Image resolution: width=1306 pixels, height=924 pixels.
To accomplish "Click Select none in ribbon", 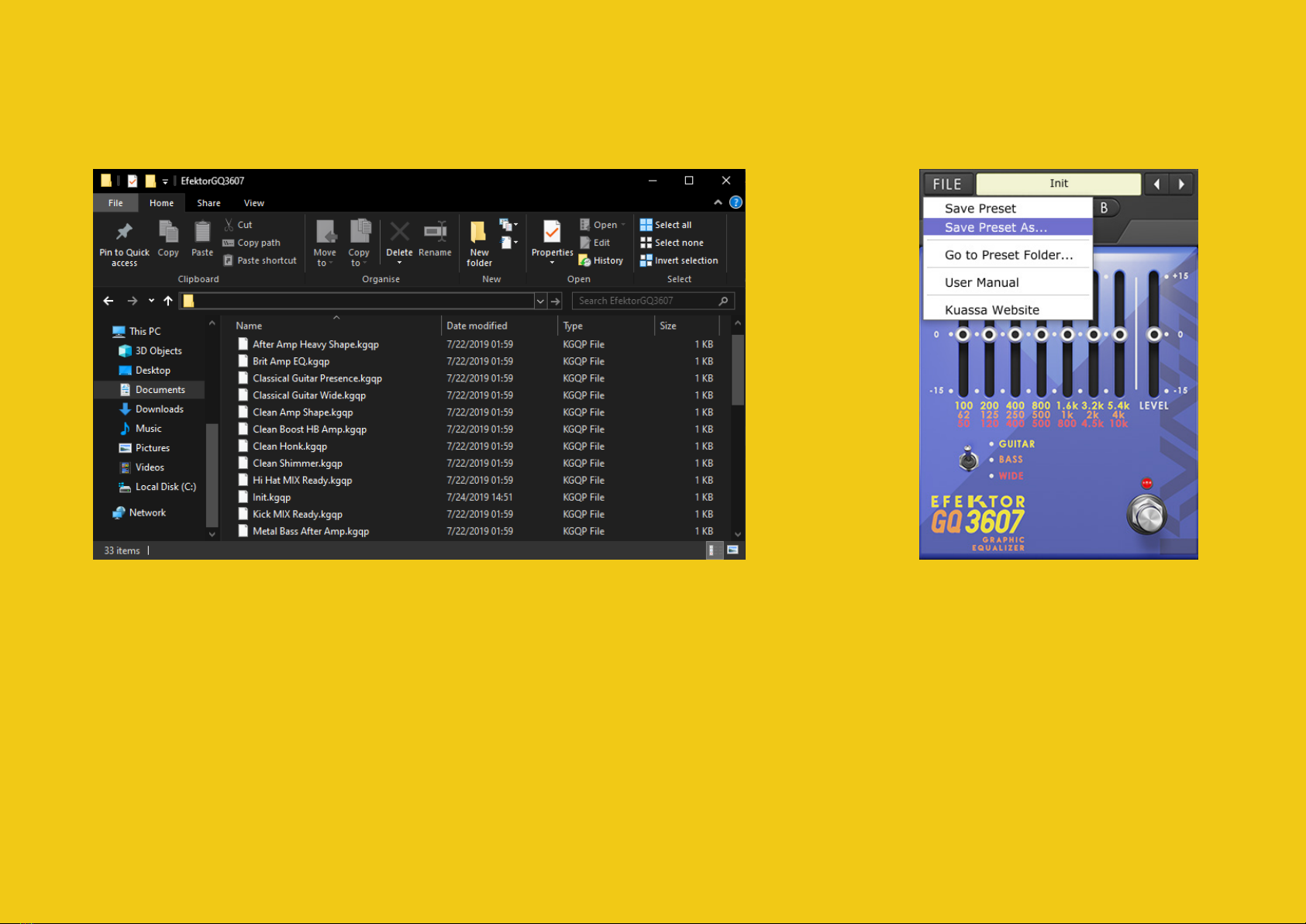I will pyautogui.click(x=672, y=243).
